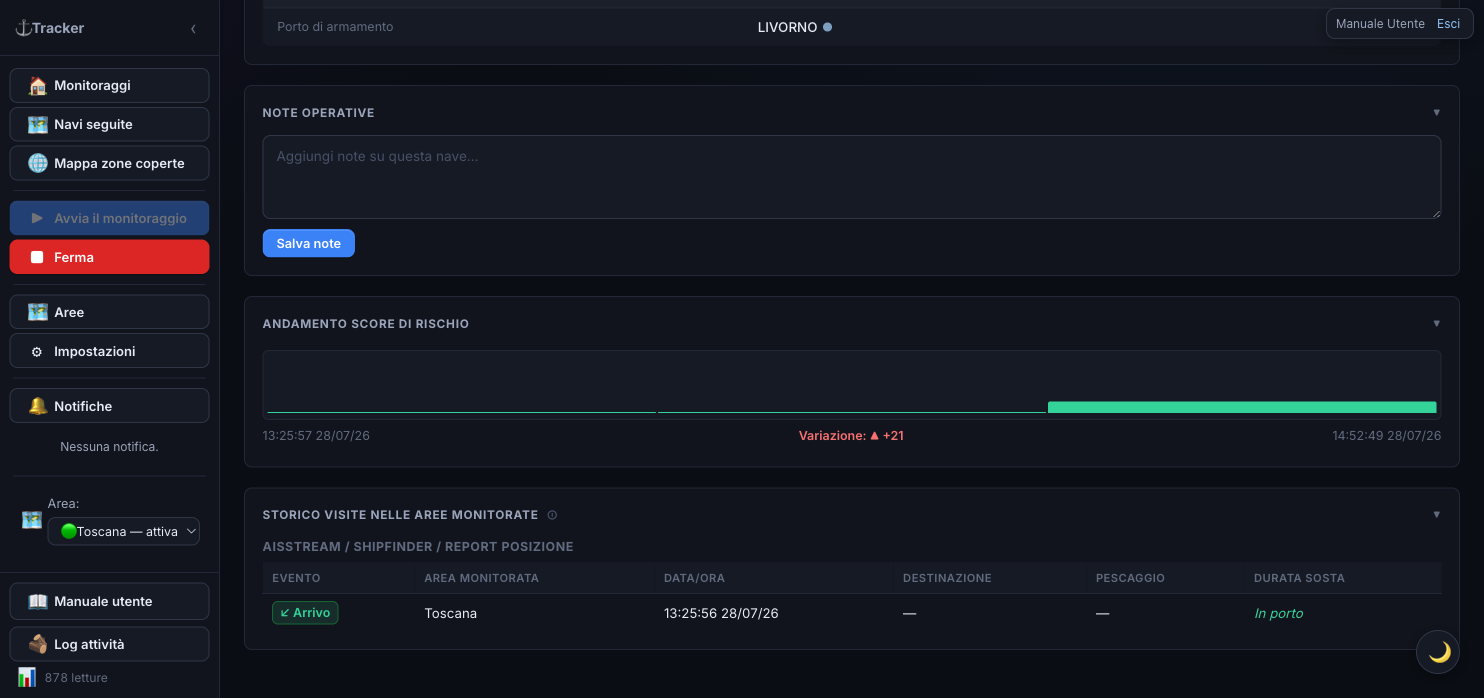
Task: Click the info icon beside Storico Visite title
Action: [x=552, y=515]
